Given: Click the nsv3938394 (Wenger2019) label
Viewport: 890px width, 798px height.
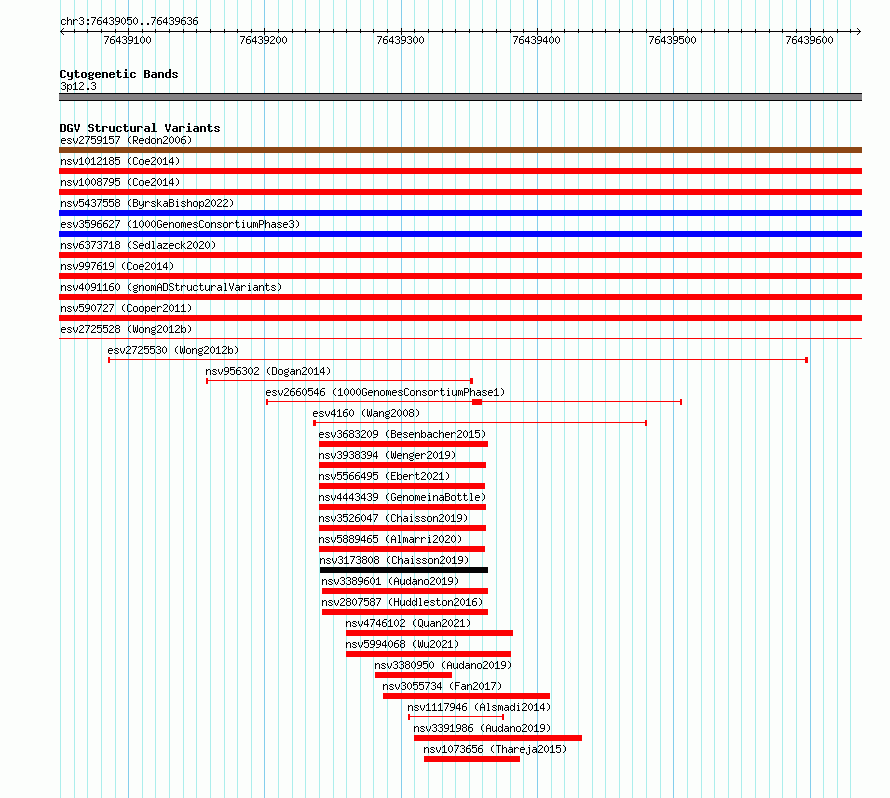Looking at the screenshot, I should pos(387,455).
